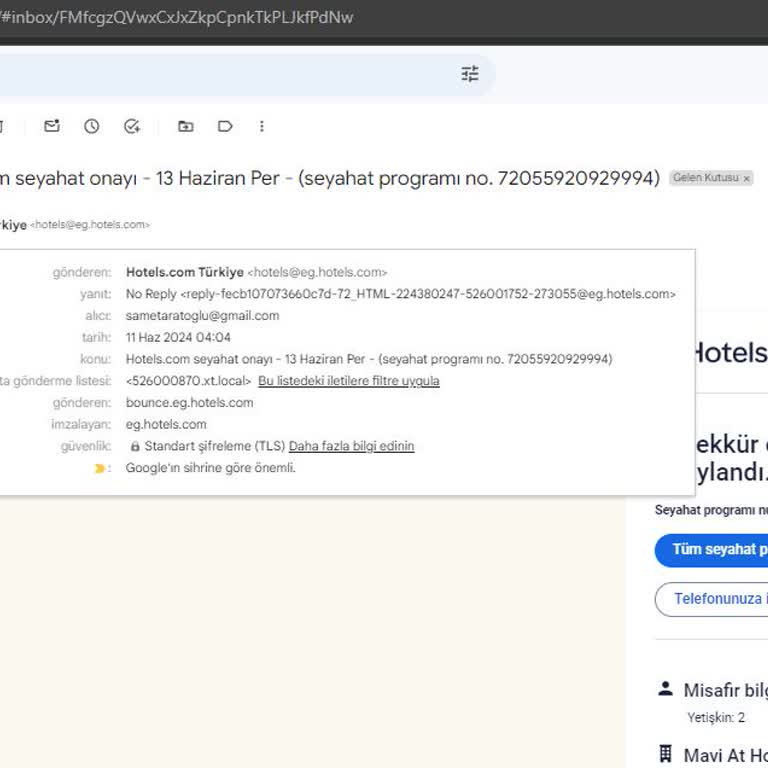
Task: Click the 'Telefonunuza' outlined button
Action: coord(711,599)
